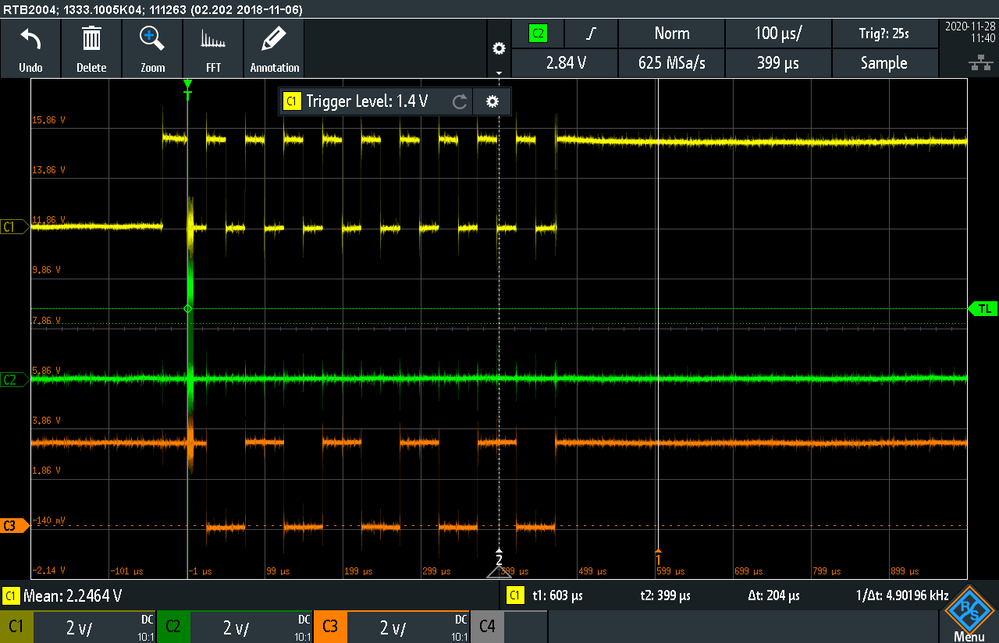Viewport: 999px width, 643px height.
Task: Click the trigger point circle on green cursor line
Action: click(187, 308)
